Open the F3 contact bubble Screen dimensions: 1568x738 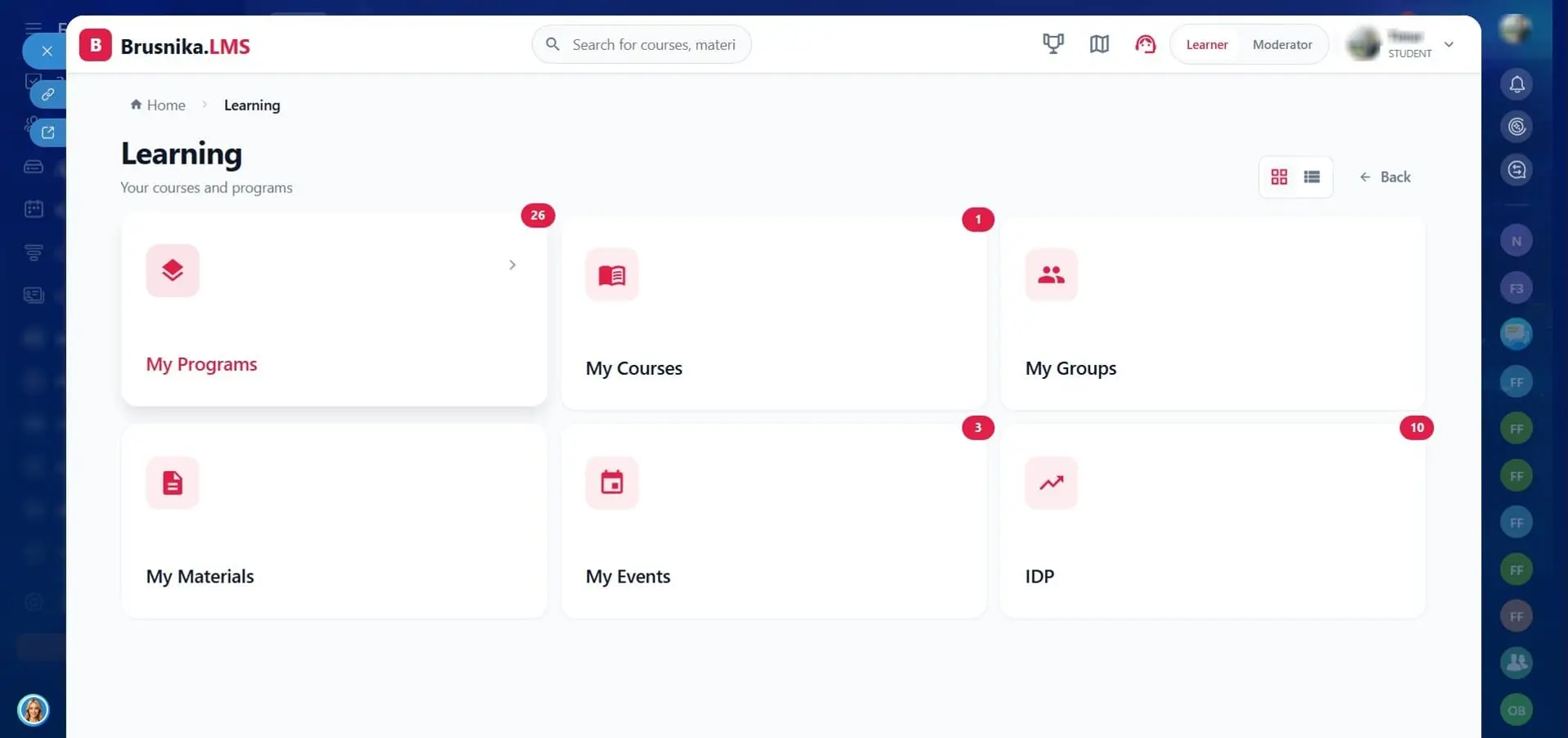click(1516, 288)
